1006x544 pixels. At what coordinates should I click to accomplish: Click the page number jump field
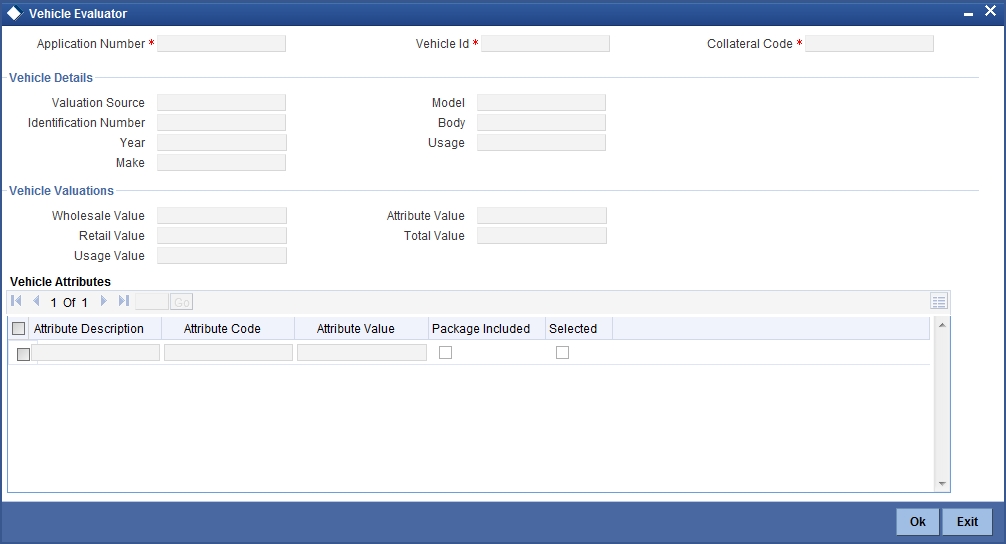[152, 302]
